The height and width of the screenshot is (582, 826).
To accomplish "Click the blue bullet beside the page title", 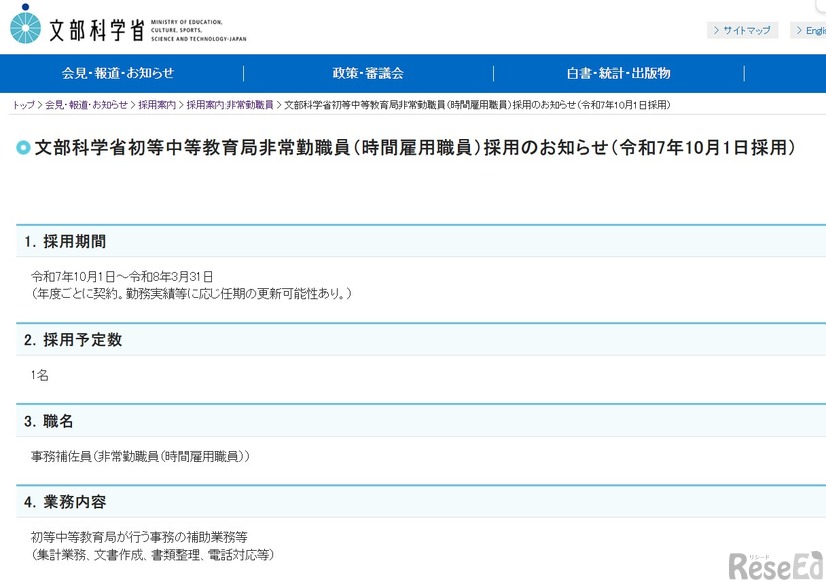I will [x=23, y=148].
